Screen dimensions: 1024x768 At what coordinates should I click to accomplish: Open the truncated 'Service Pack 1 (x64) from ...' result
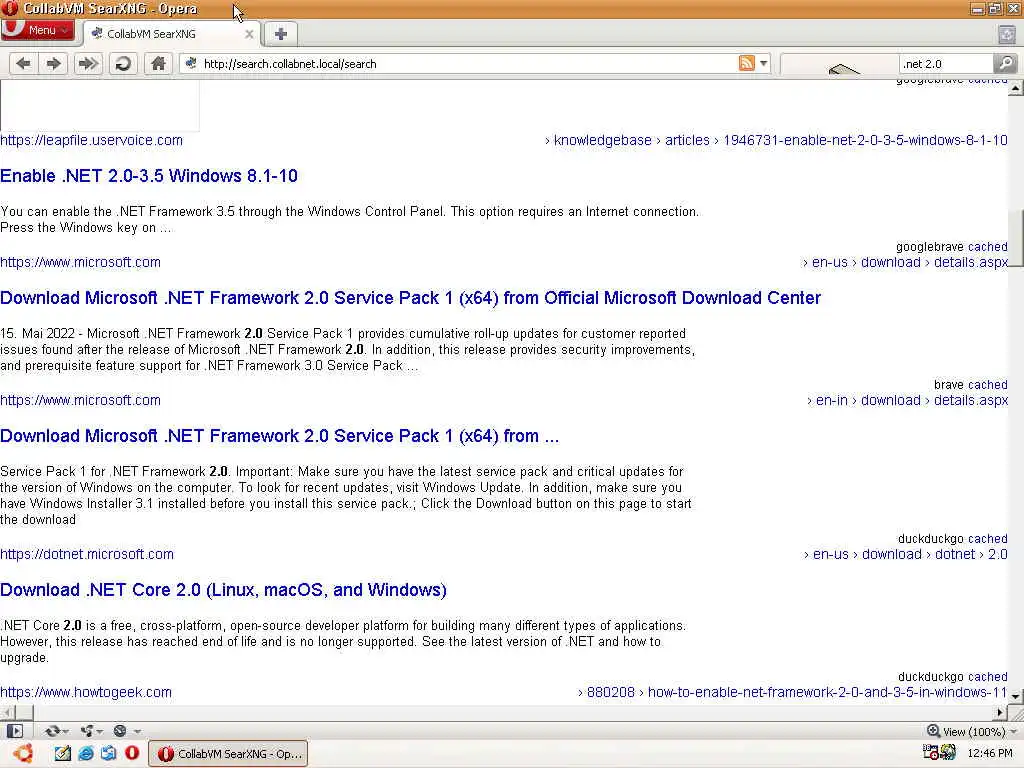coord(280,436)
